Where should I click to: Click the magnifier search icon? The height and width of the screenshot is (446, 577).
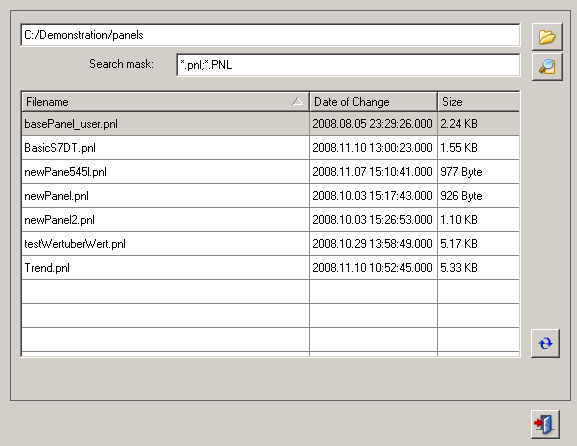point(547,67)
